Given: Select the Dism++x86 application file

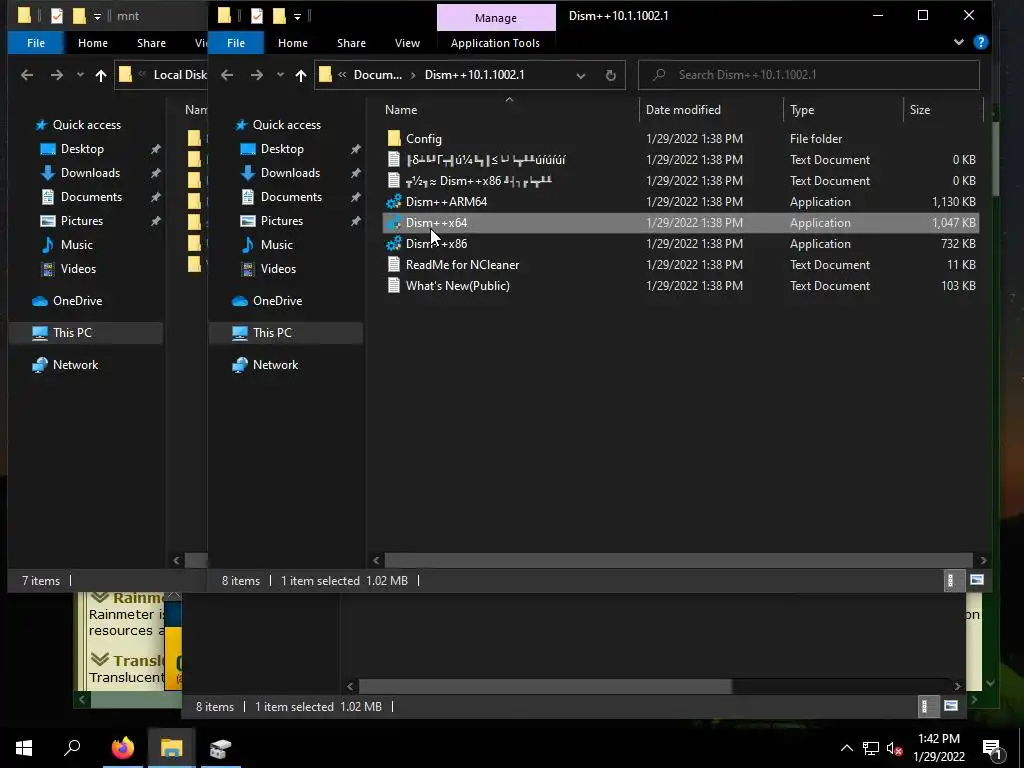Looking at the screenshot, I should coord(436,244).
